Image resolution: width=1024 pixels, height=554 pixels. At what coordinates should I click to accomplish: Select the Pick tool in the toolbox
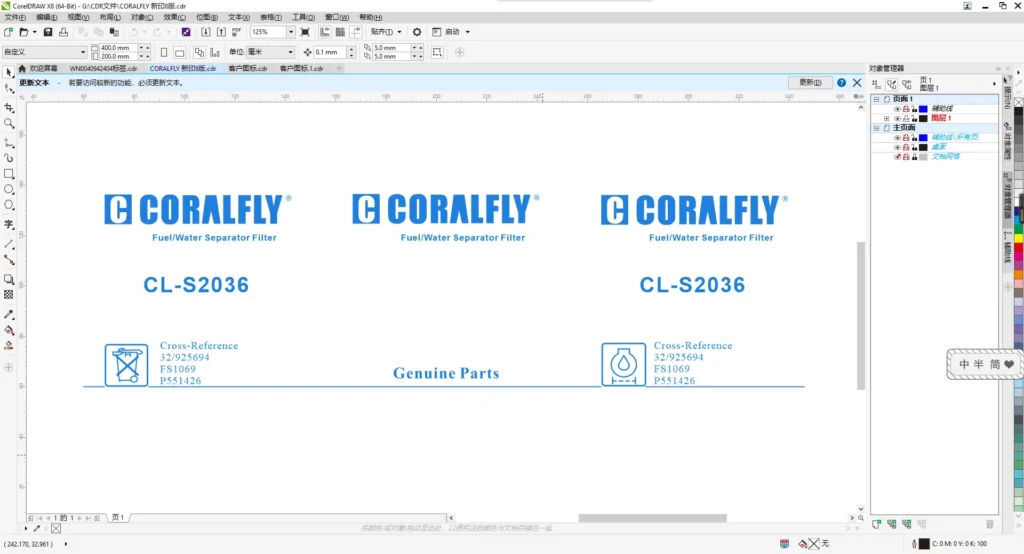8,73
